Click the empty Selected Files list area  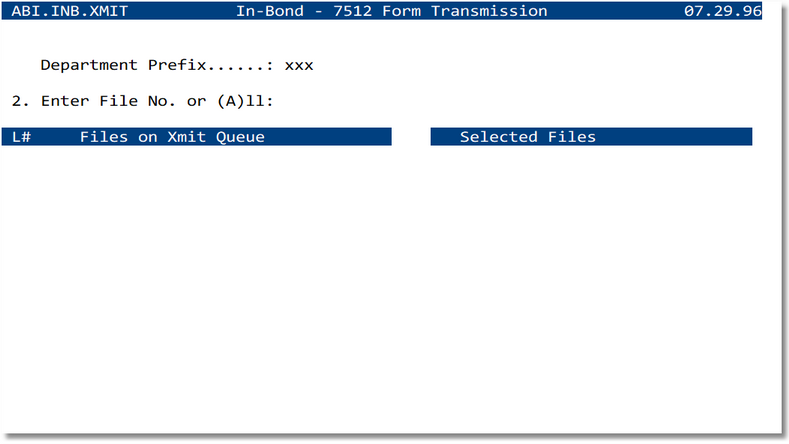(590, 280)
